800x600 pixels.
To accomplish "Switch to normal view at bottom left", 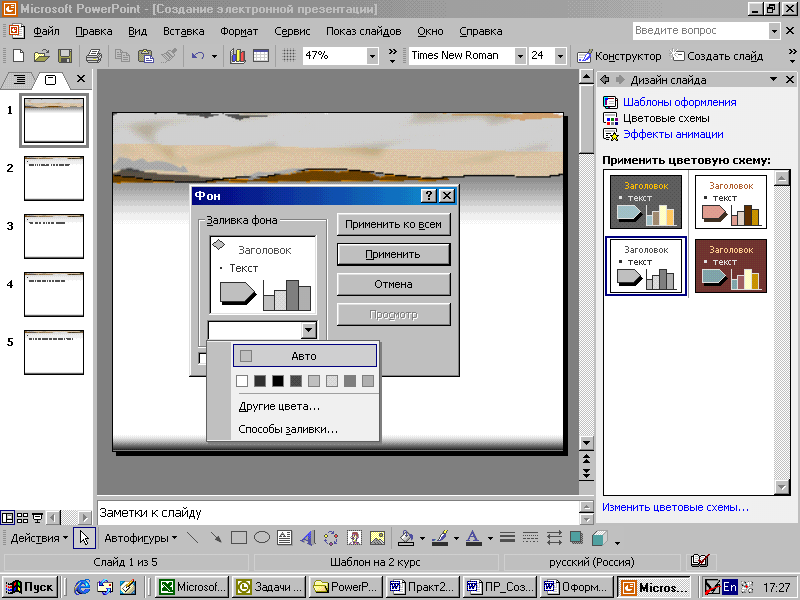I will (x=7, y=518).
